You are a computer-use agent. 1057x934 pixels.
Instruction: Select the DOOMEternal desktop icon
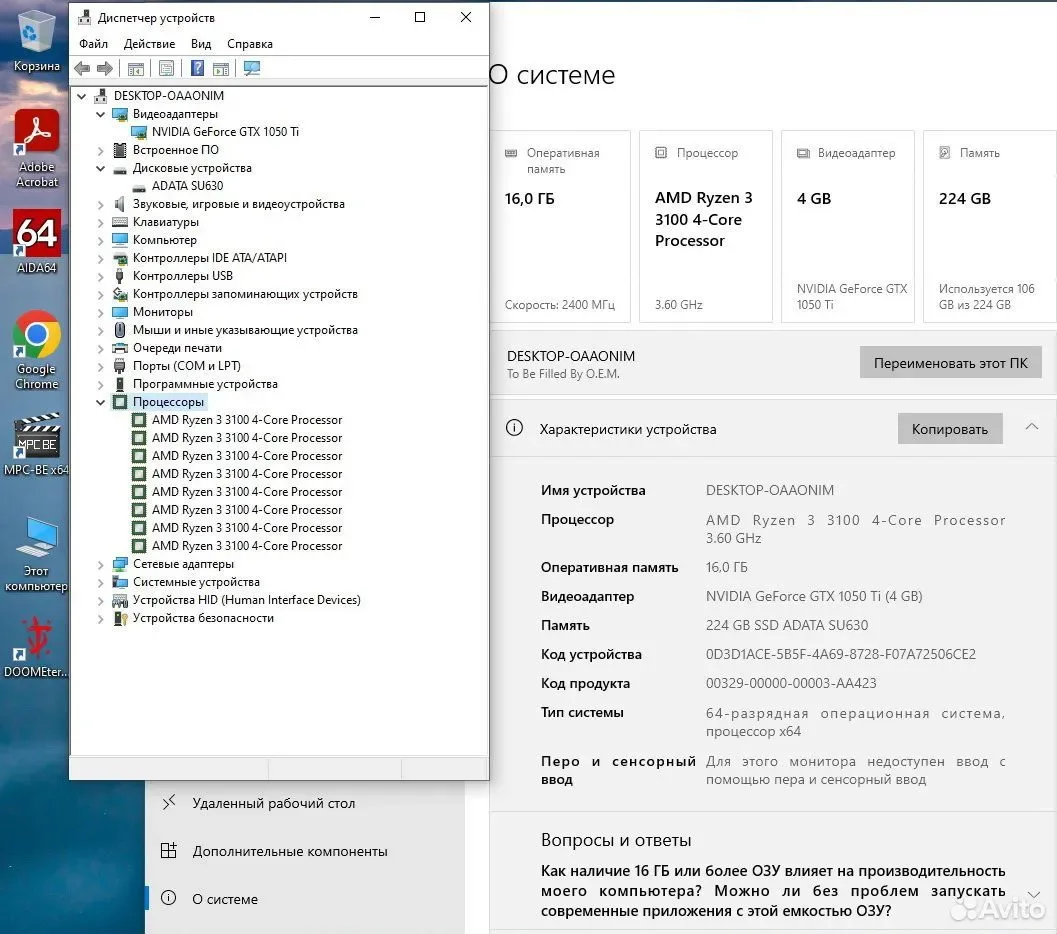click(36, 647)
